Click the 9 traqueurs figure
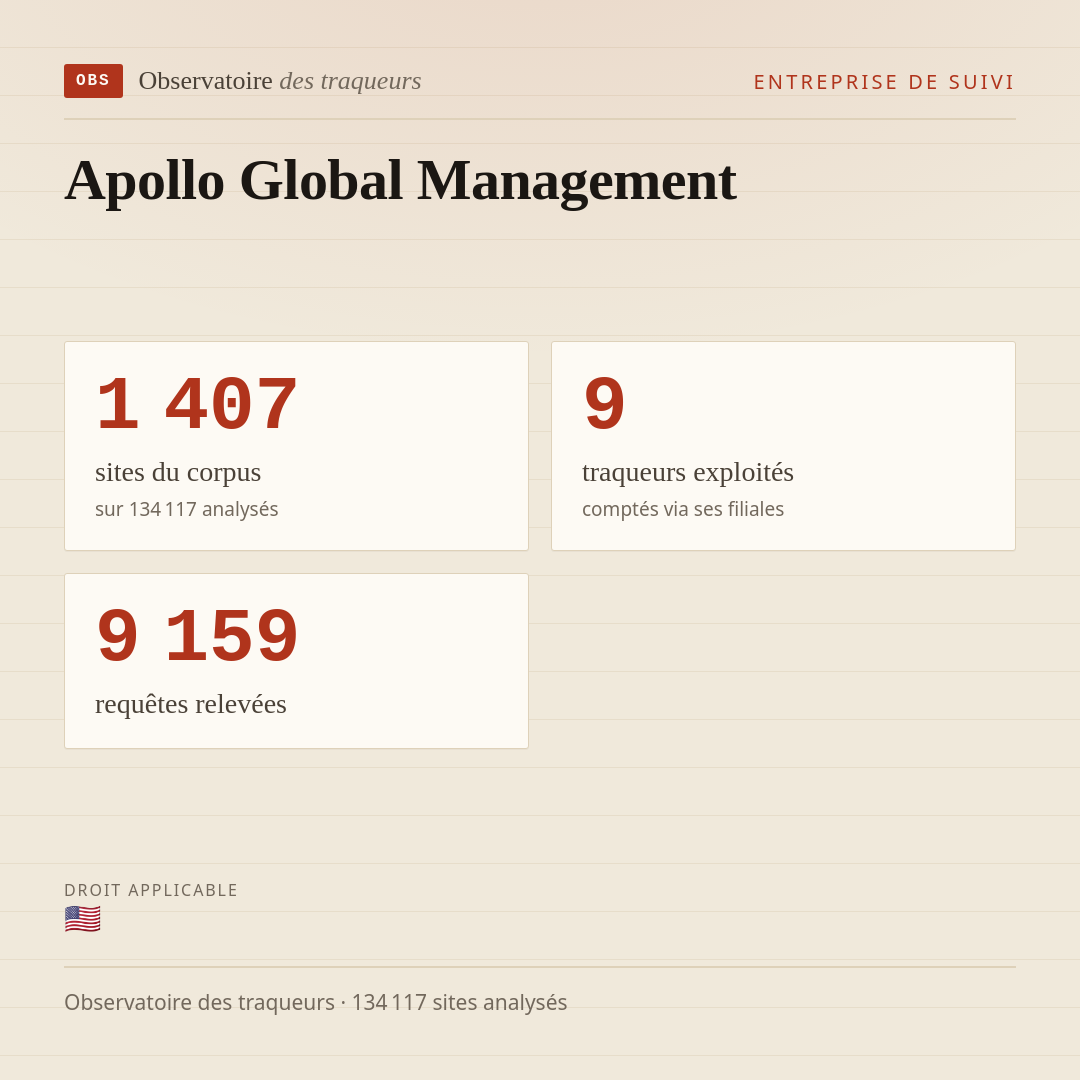Viewport: 1080px width, 1080px height. (604, 404)
